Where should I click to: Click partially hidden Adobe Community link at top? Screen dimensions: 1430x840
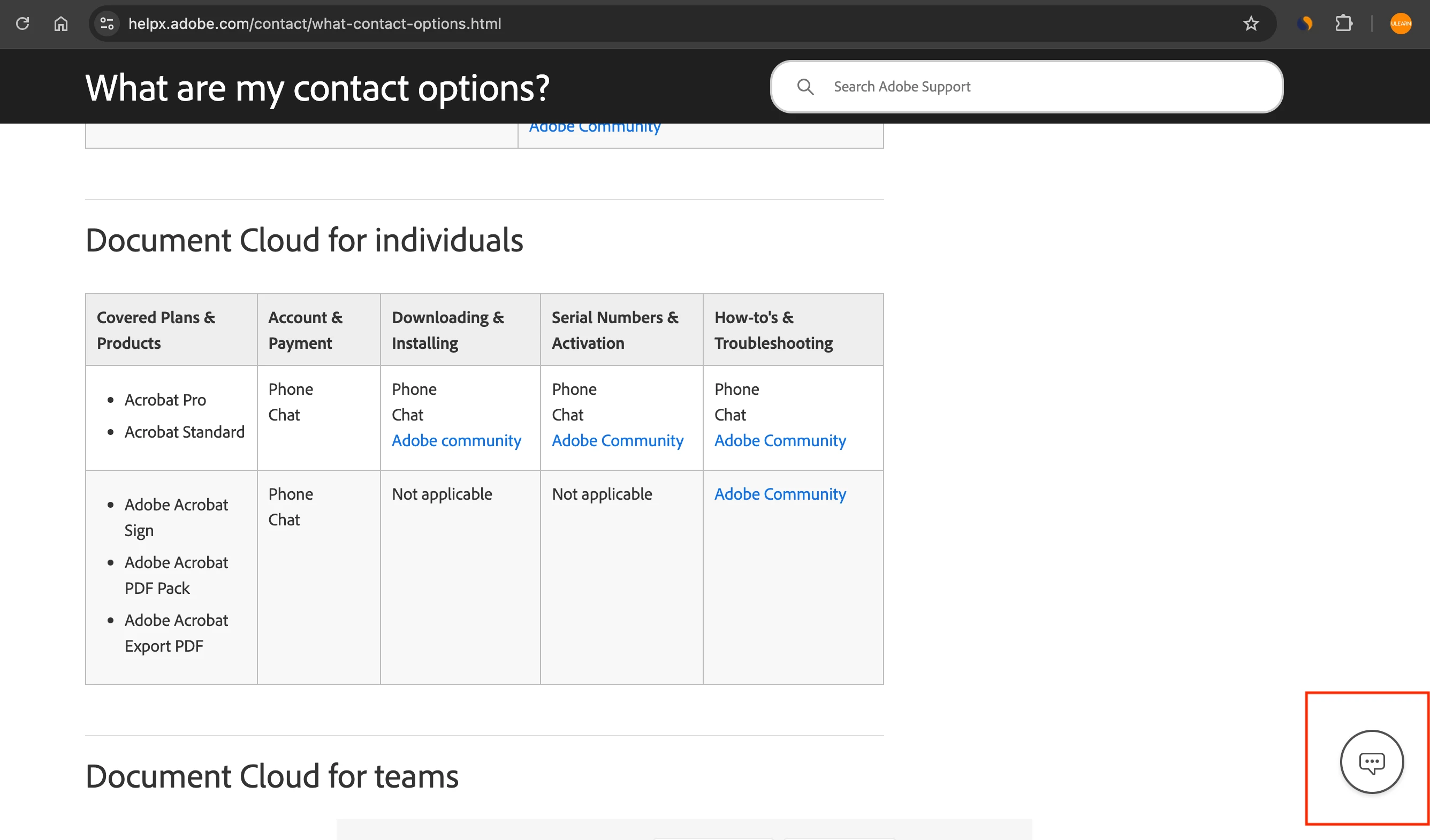595,128
